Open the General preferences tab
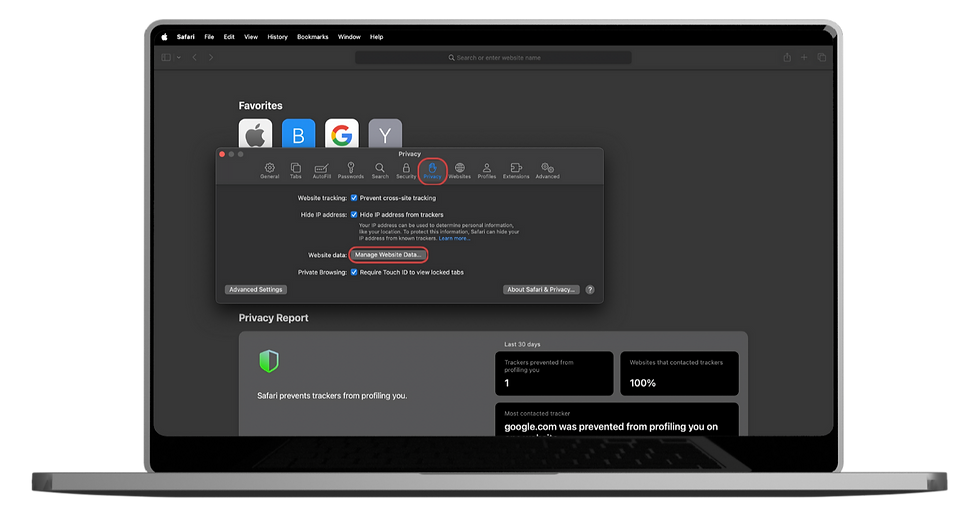The image size is (980, 531). (x=269, y=171)
